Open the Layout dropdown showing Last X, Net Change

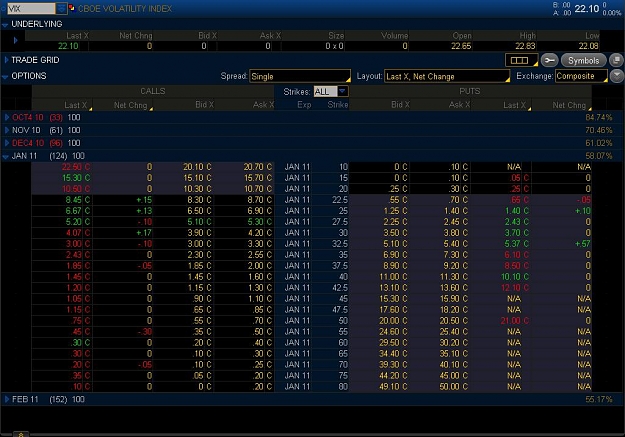(x=447, y=76)
